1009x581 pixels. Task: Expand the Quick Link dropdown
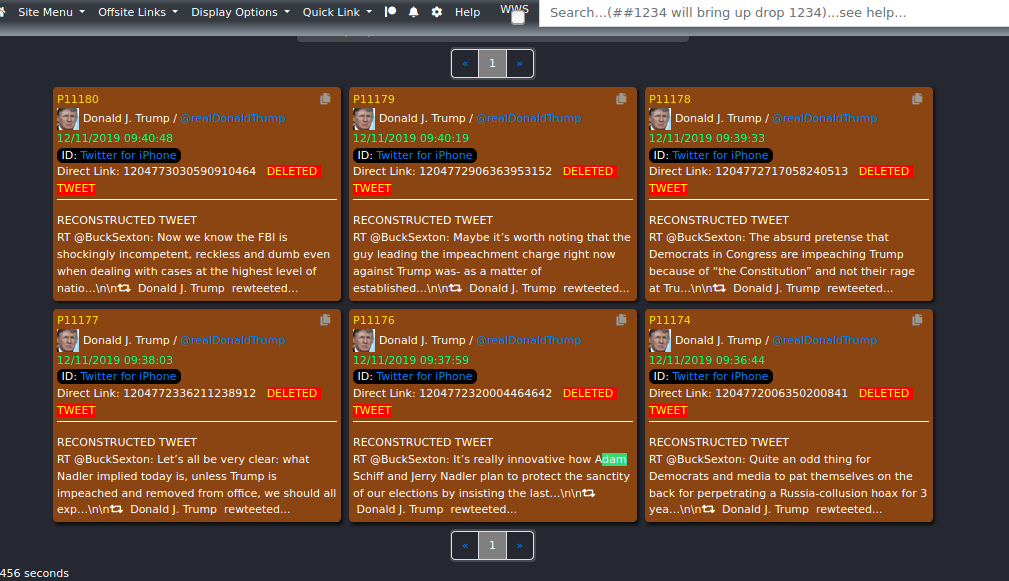pos(337,12)
